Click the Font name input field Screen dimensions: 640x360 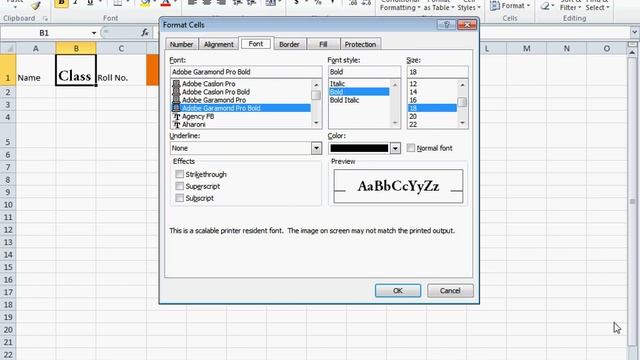(x=246, y=72)
